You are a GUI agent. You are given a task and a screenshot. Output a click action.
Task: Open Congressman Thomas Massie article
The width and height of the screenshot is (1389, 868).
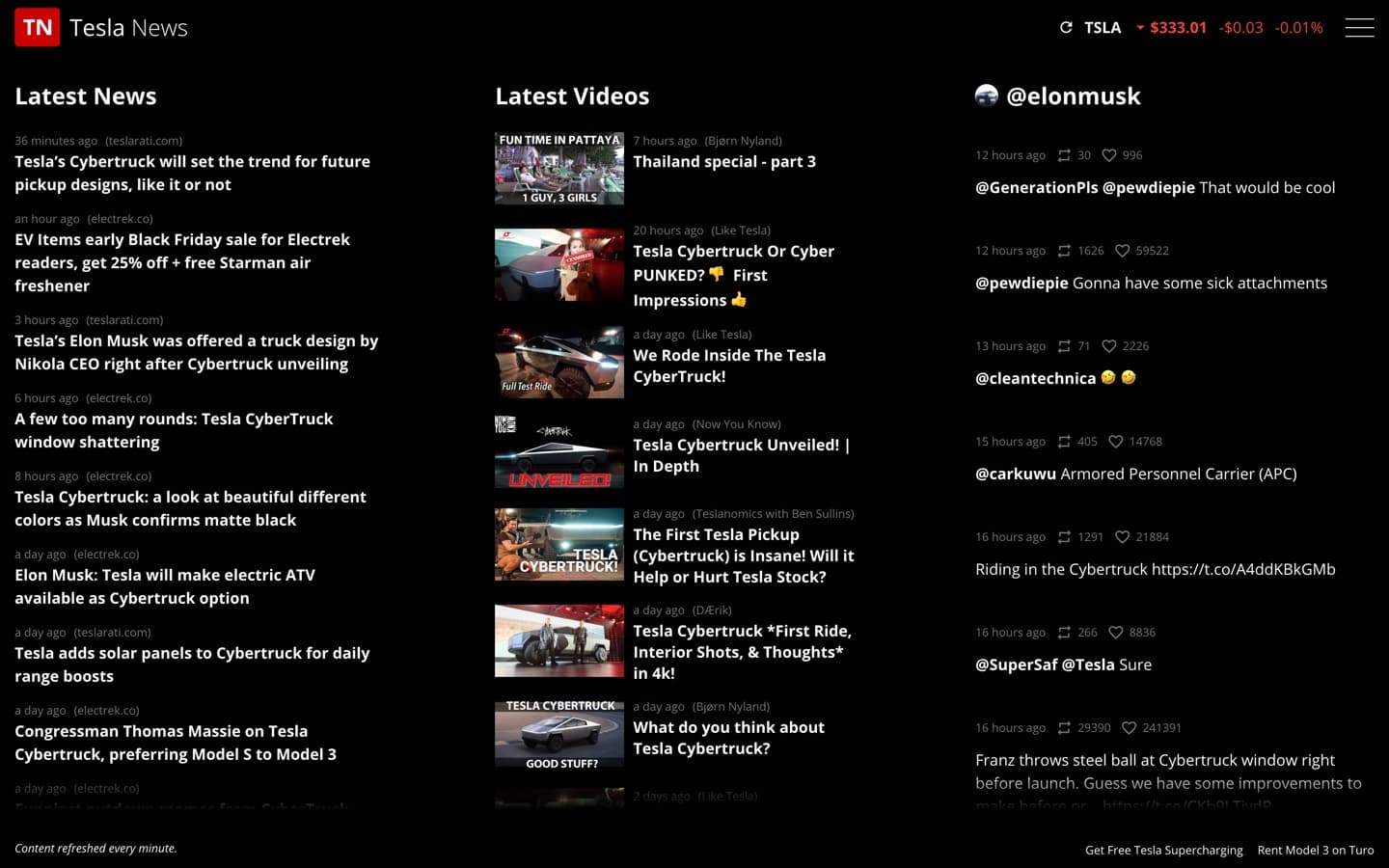pos(176,743)
